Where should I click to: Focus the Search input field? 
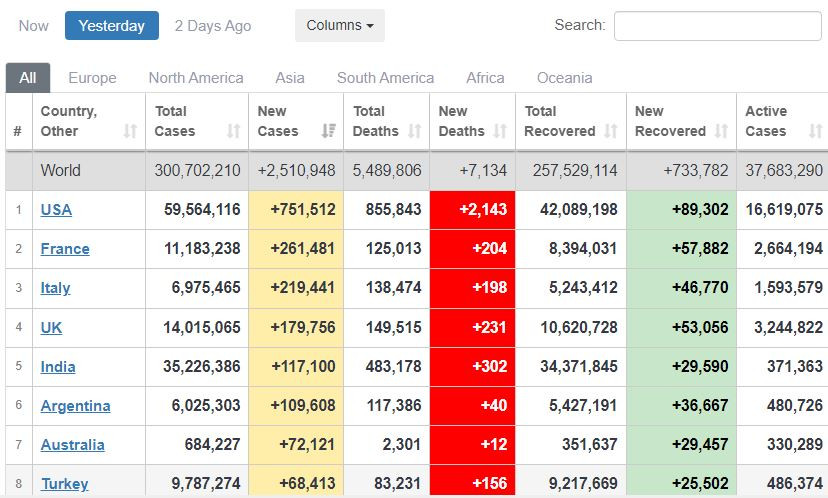pos(718,26)
